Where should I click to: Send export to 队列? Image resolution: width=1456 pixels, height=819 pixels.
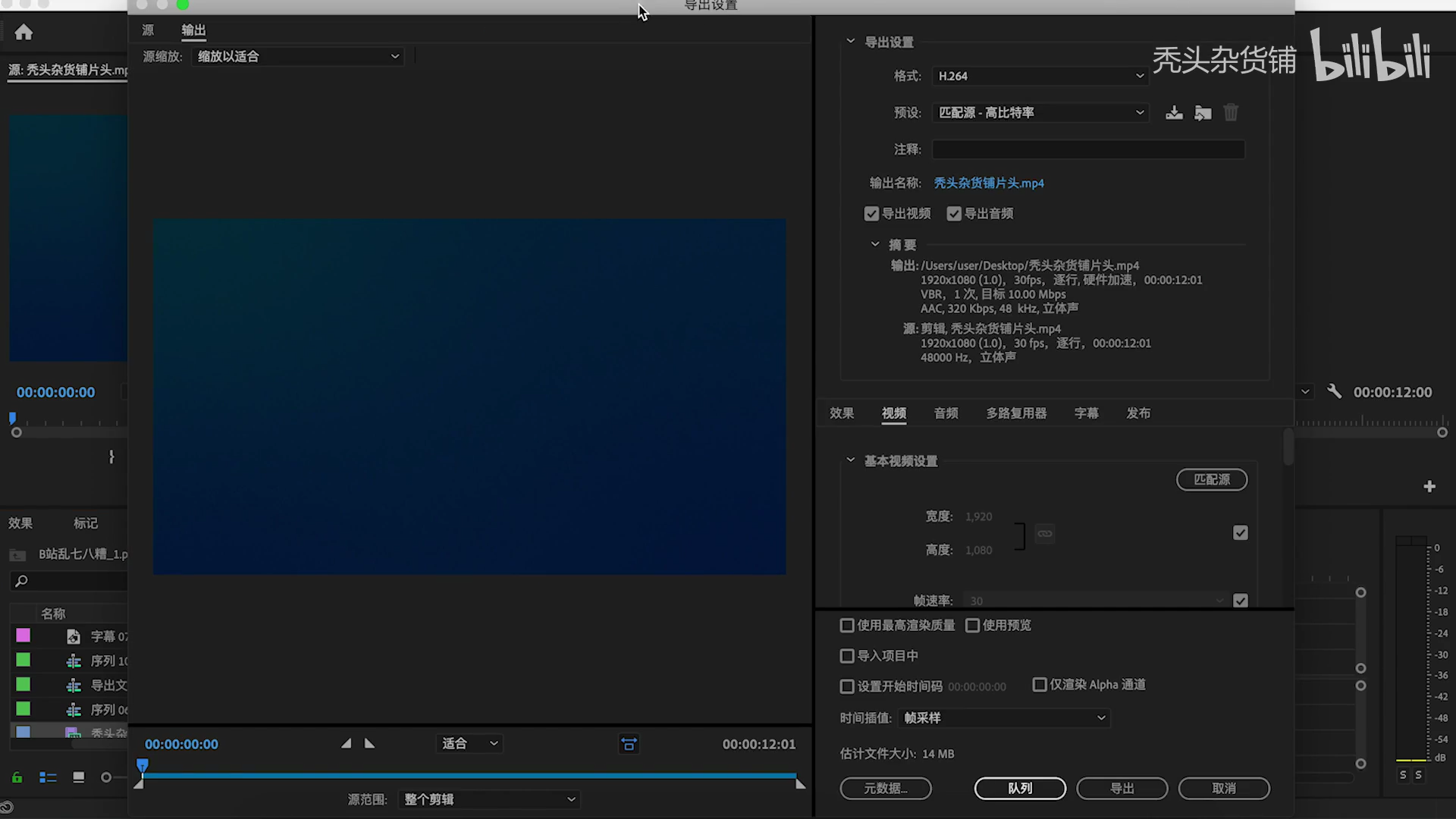point(1020,789)
